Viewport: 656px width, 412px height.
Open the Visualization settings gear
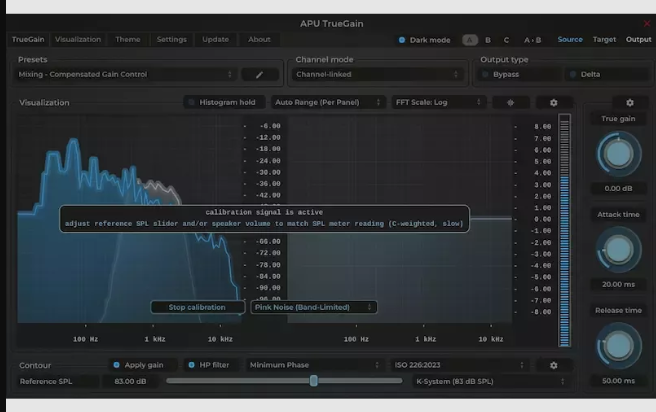pyautogui.click(x=554, y=102)
